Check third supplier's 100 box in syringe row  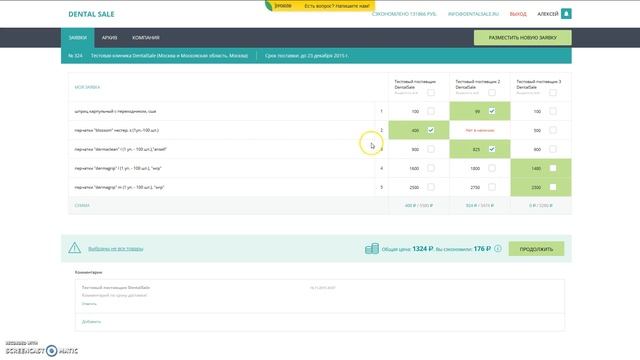click(x=553, y=111)
